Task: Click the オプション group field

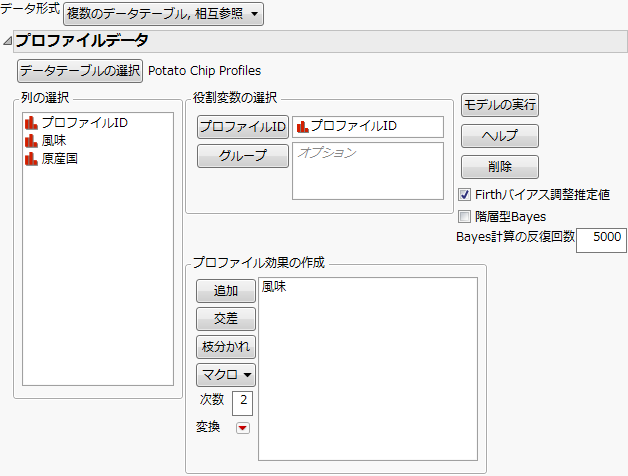Action: coord(368,171)
